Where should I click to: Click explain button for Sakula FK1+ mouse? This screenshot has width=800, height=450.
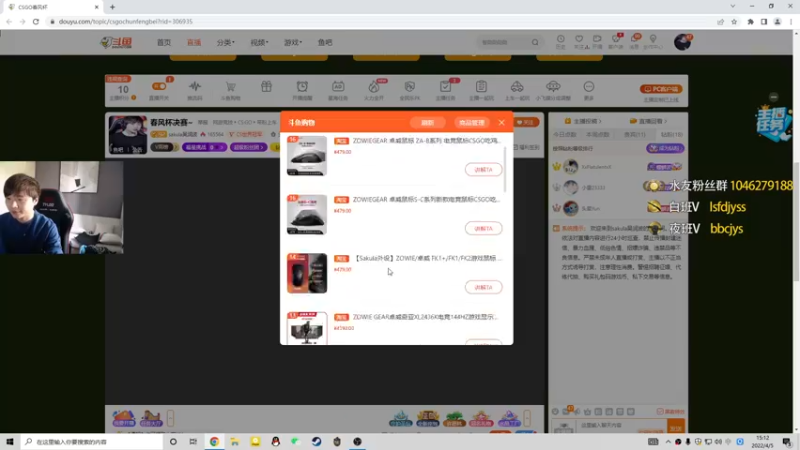483,287
